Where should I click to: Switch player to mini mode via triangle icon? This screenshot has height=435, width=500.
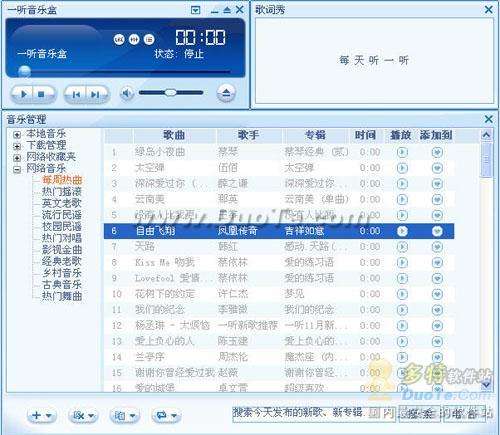227,10
